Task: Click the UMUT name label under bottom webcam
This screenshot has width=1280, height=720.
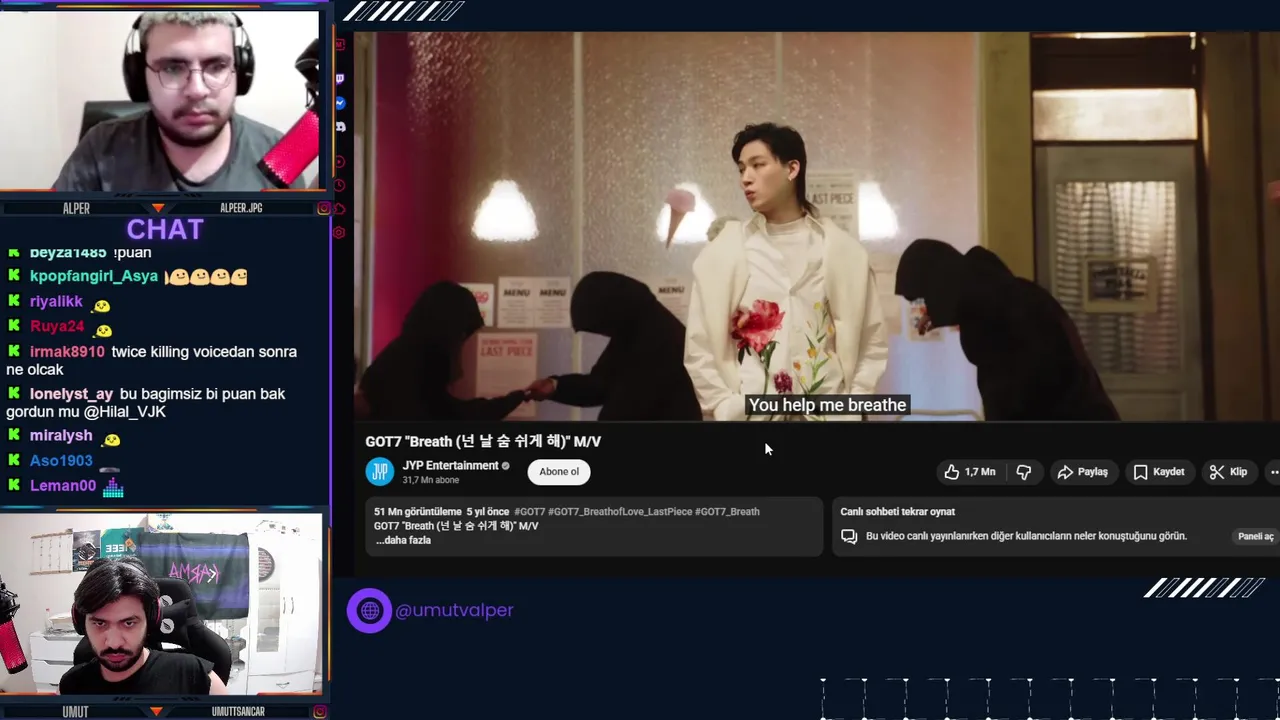Action: 75,711
